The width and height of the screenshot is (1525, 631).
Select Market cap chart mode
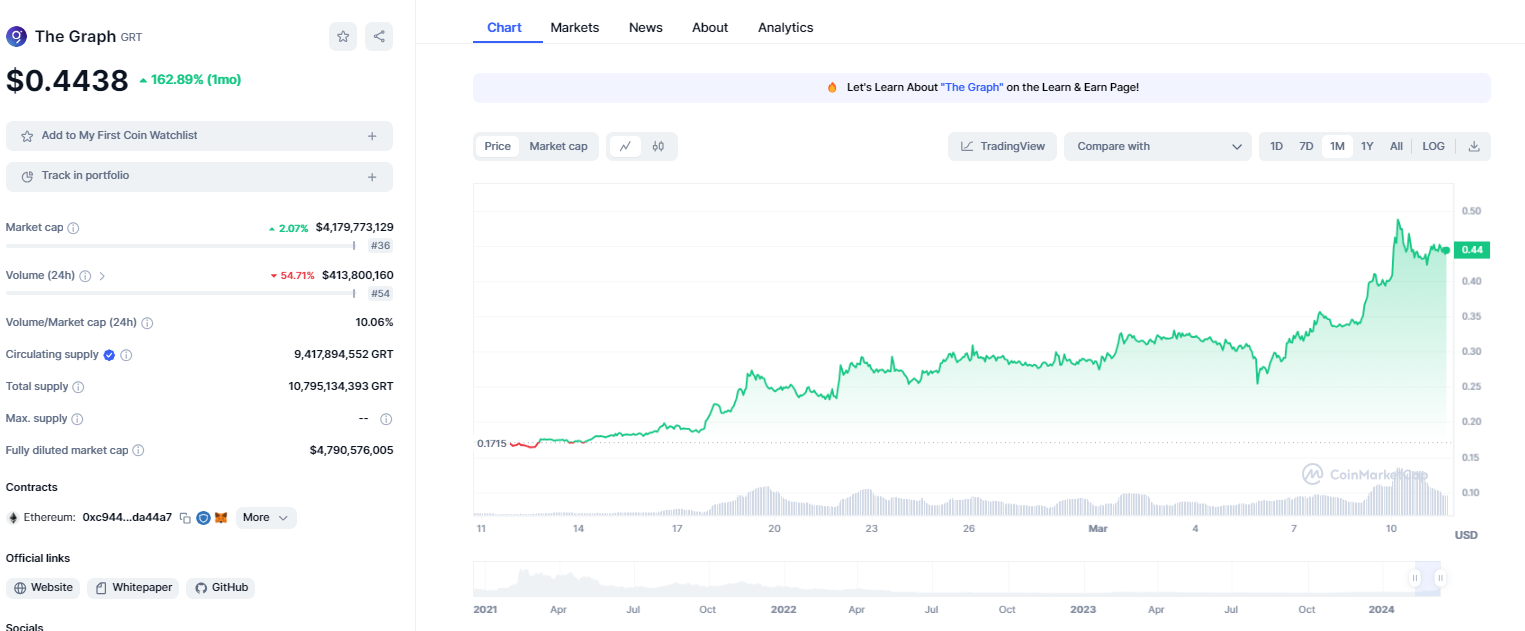pyautogui.click(x=558, y=146)
